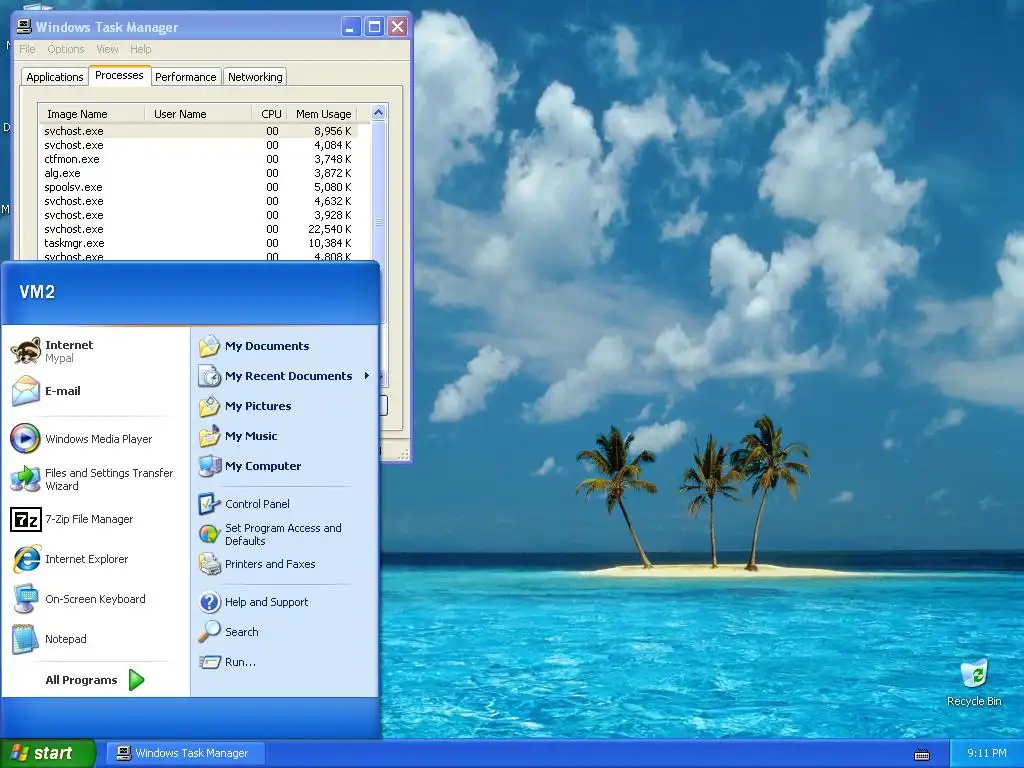Switch to the Processes tab
Image resolution: width=1024 pixels, height=768 pixels.
pyautogui.click(x=119, y=75)
